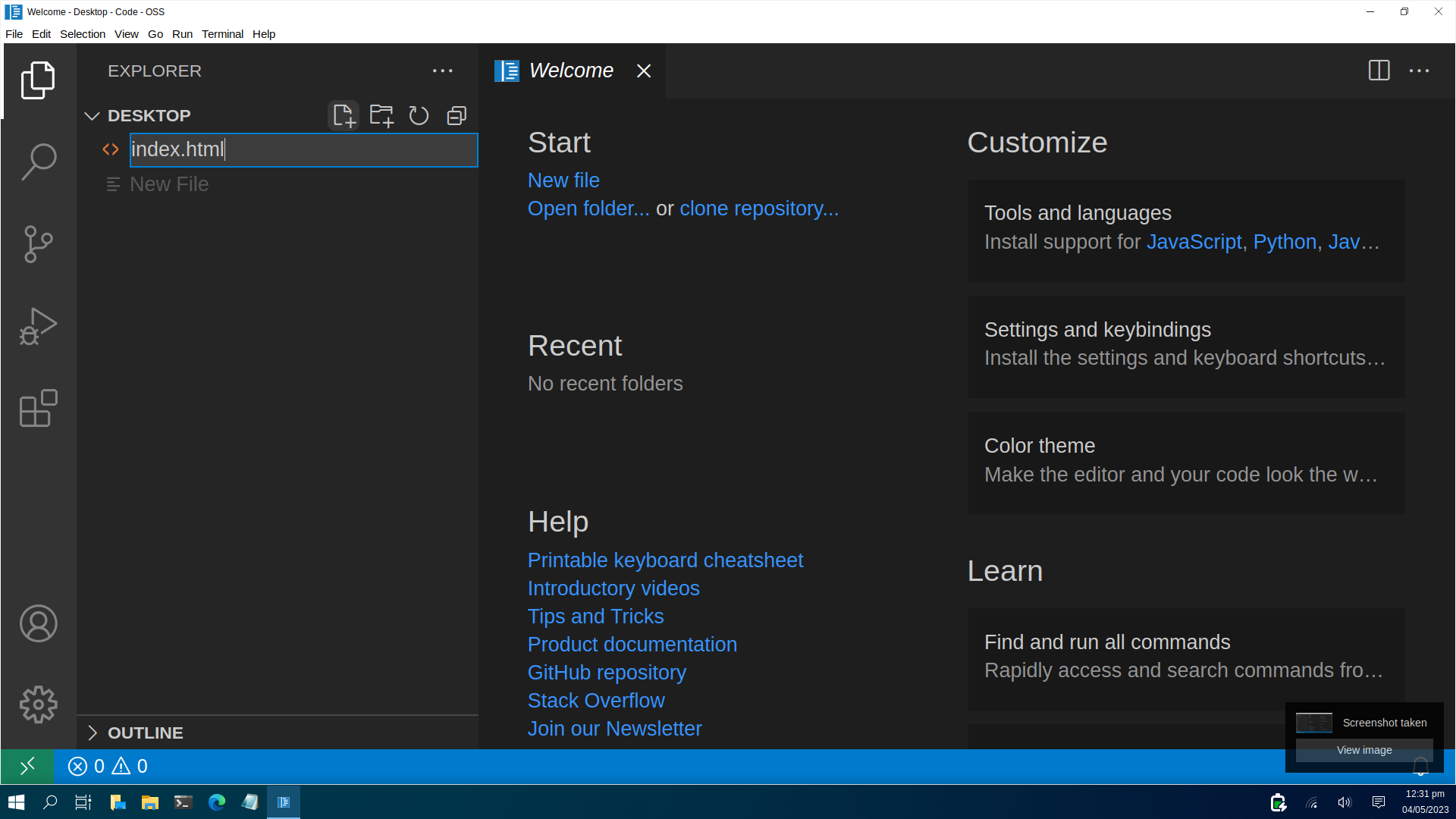Open the Extensions view
Image resolution: width=1456 pixels, height=819 pixels.
coord(38,409)
